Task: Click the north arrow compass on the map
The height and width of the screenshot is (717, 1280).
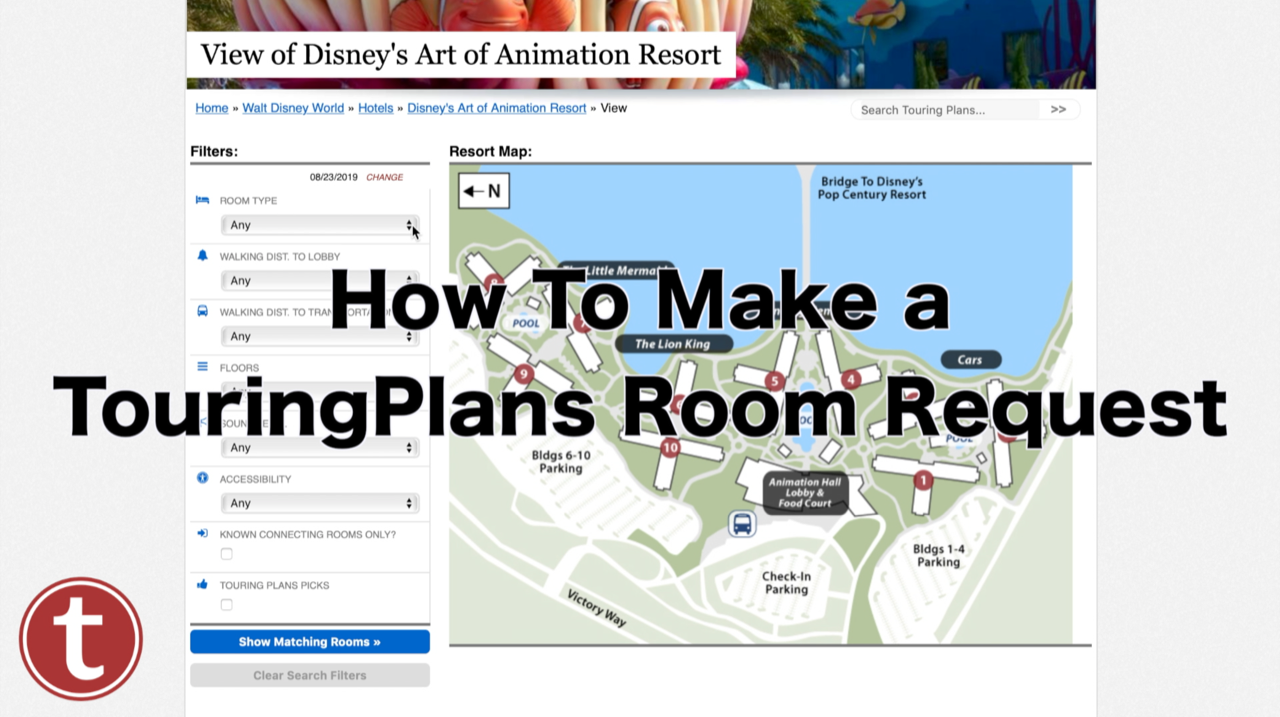Action: click(x=483, y=190)
